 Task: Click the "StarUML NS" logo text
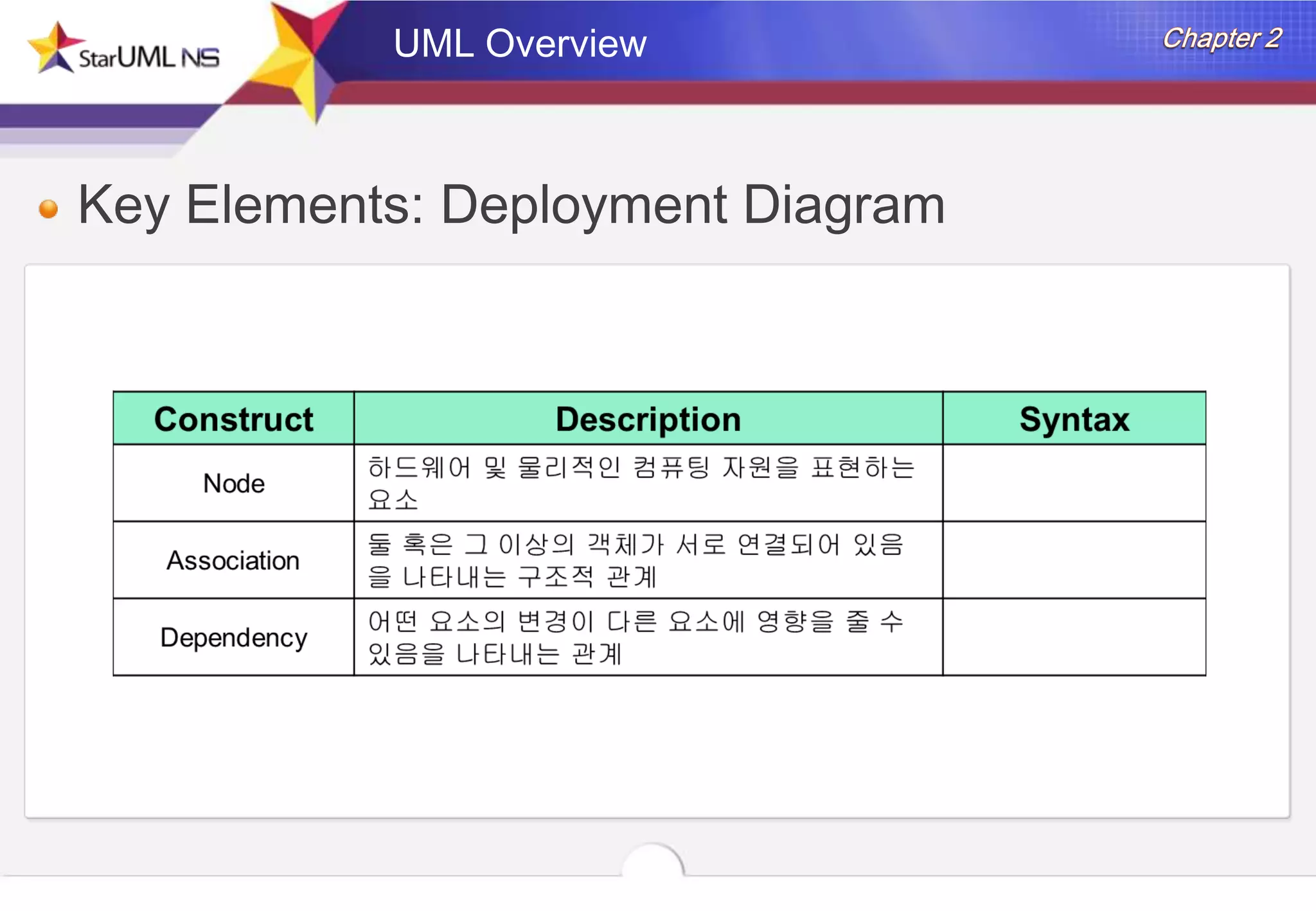pyautogui.click(x=148, y=57)
